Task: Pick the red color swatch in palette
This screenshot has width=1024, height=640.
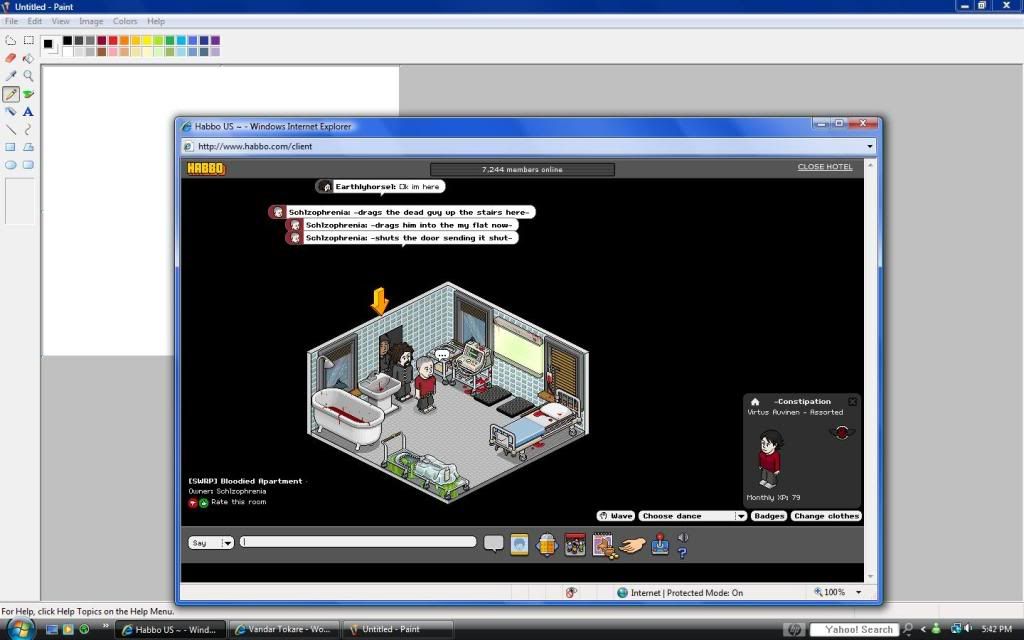Action: [x=112, y=41]
